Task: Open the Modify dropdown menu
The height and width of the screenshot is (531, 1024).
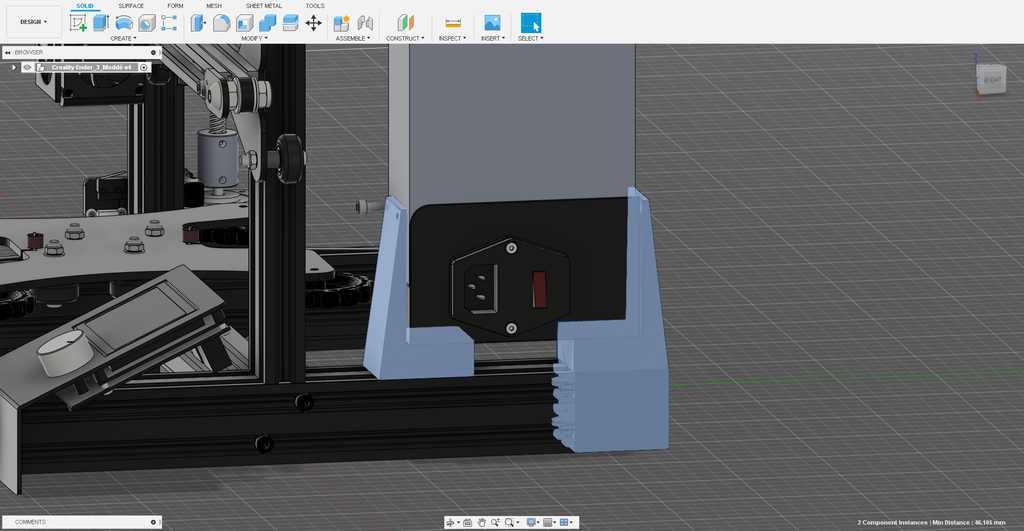Action: pyautogui.click(x=252, y=38)
